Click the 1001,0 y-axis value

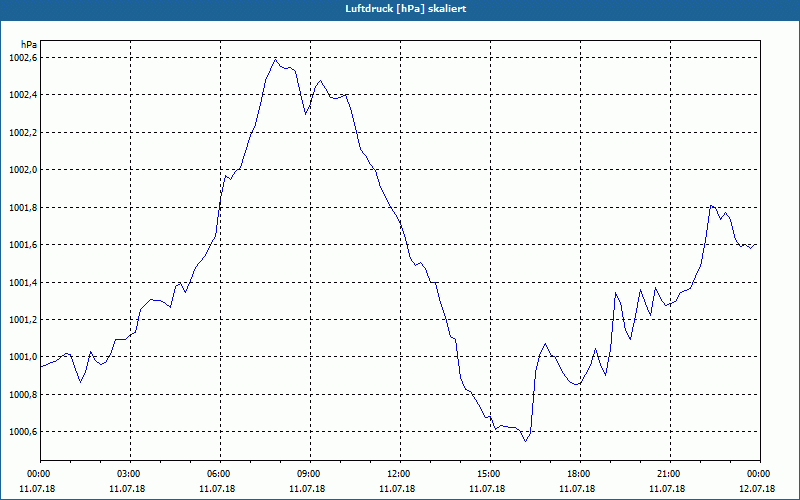pyautogui.click(x=23, y=357)
